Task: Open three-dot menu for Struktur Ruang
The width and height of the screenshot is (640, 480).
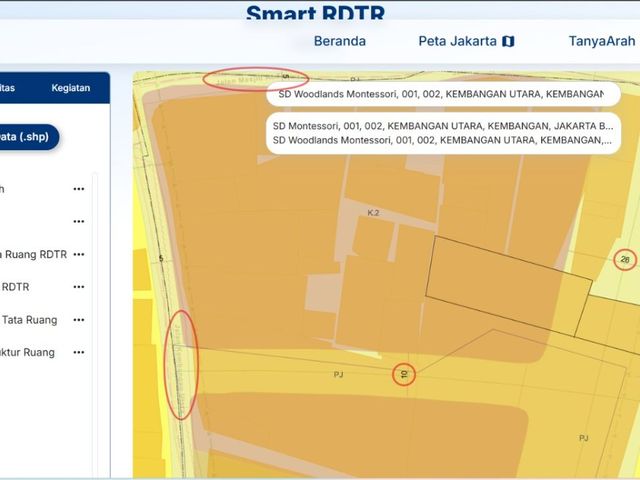Action: [x=79, y=352]
